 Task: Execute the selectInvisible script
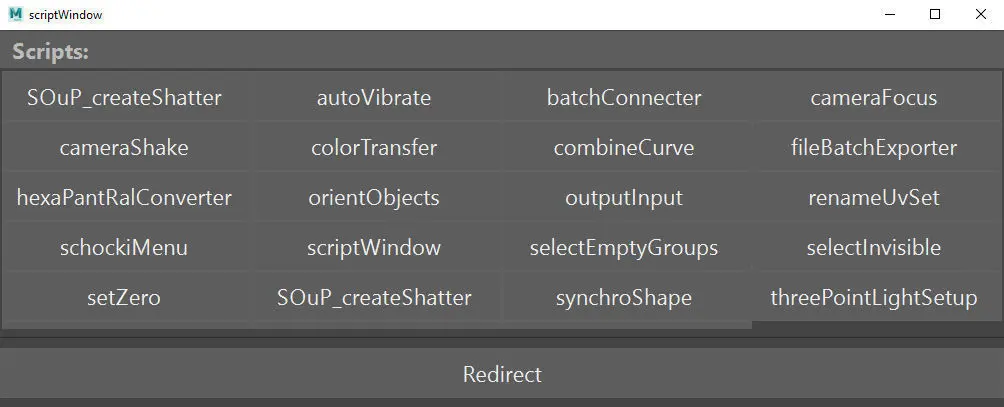(x=874, y=248)
